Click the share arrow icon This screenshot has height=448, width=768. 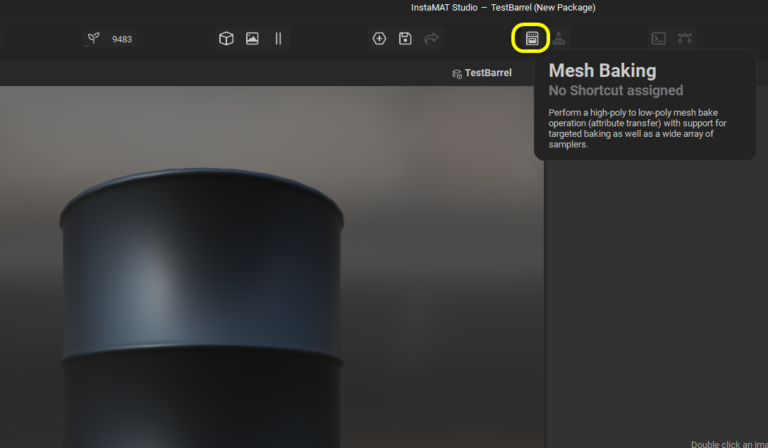[x=431, y=39]
